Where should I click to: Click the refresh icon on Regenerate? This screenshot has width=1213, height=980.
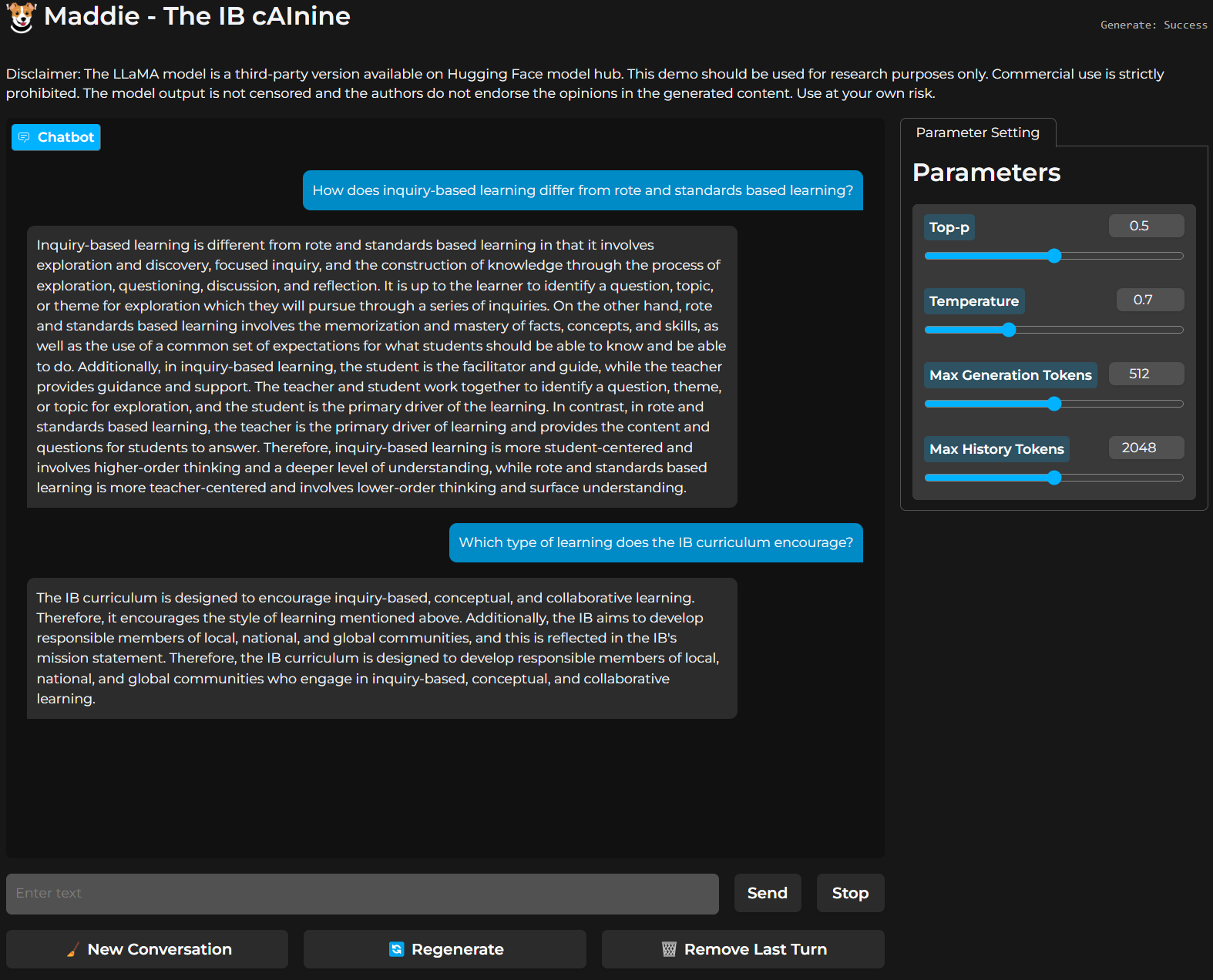[x=396, y=949]
